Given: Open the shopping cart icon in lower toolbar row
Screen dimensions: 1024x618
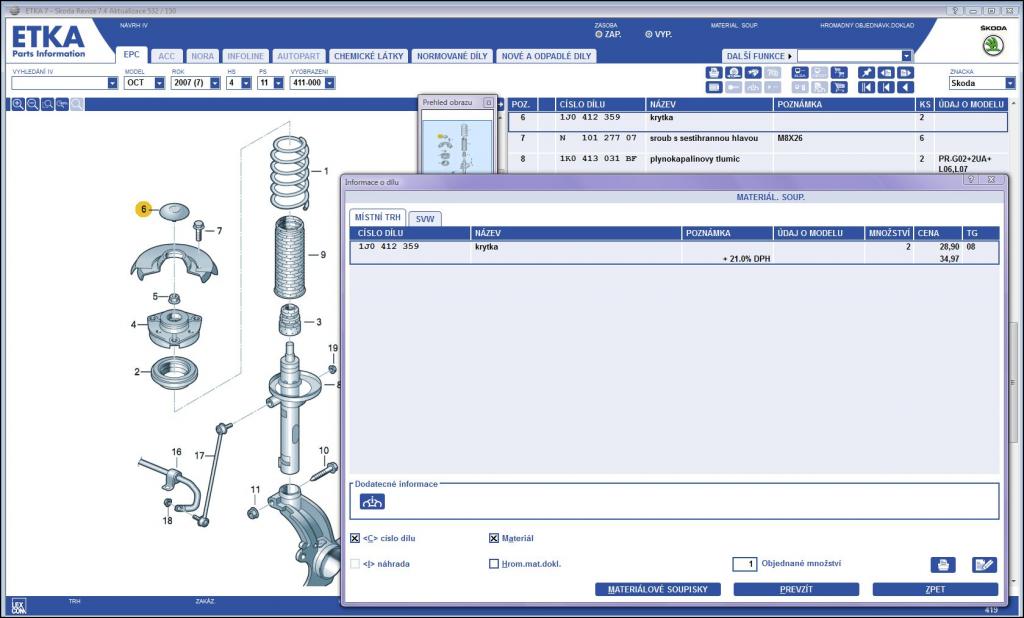Looking at the screenshot, I should tap(839, 87).
